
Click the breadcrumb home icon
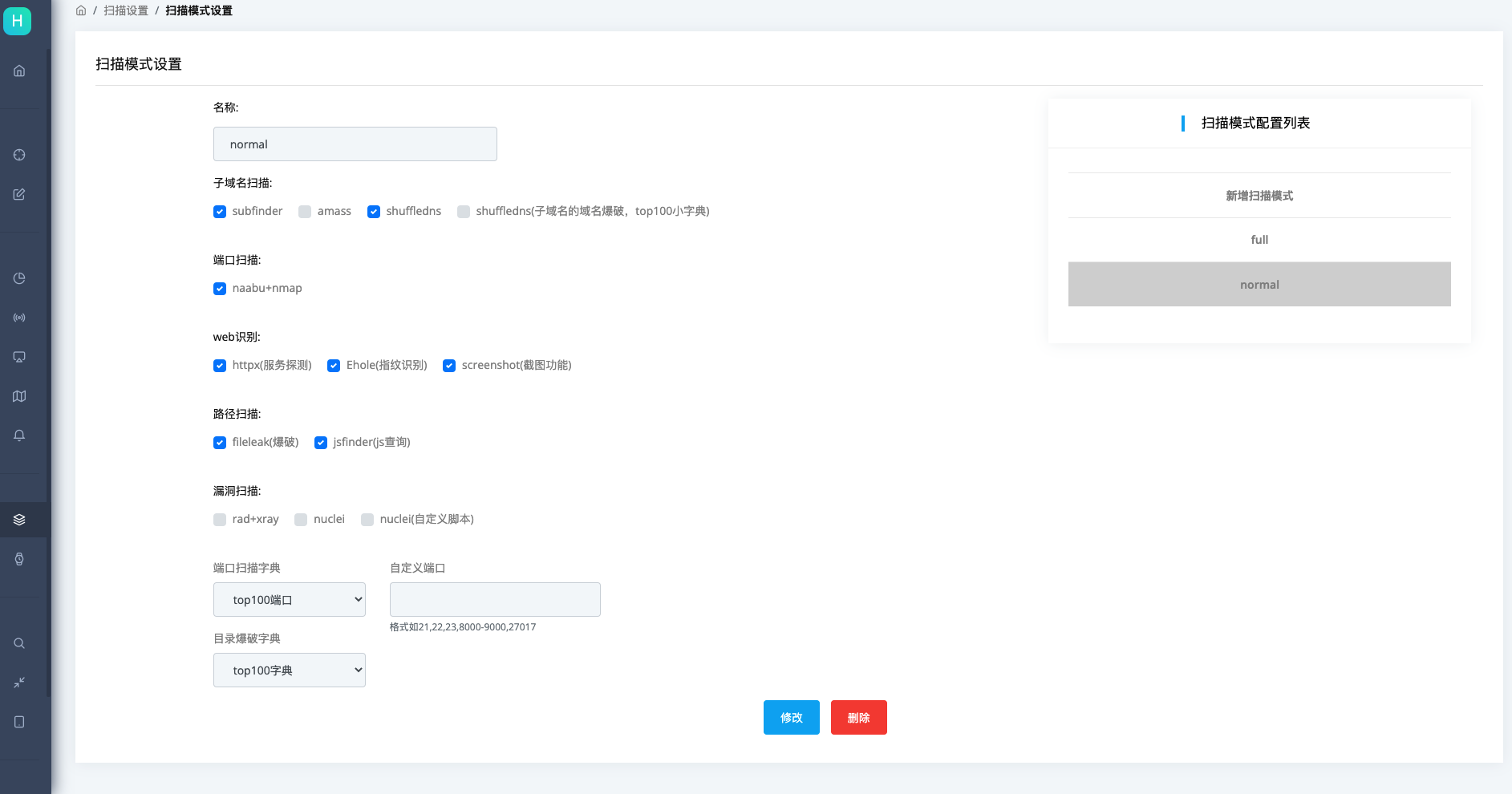point(81,10)
